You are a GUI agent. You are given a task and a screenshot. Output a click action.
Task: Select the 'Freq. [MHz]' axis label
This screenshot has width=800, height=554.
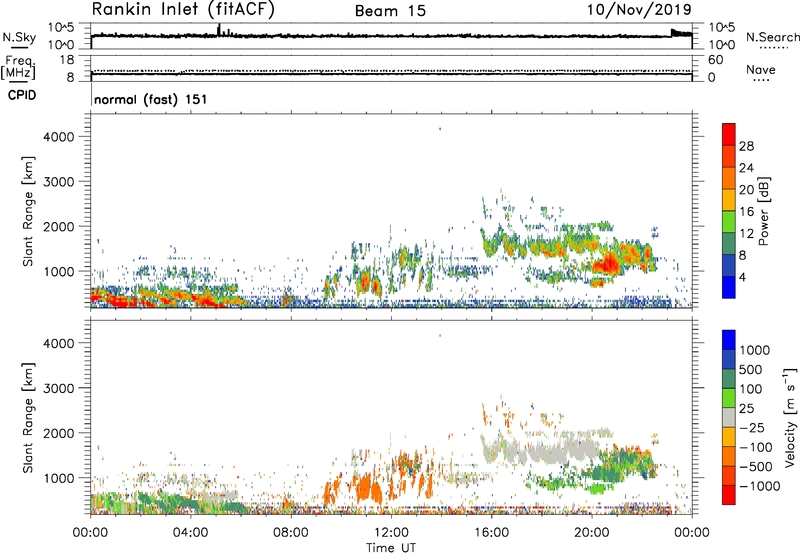click(x=18, y=68)
